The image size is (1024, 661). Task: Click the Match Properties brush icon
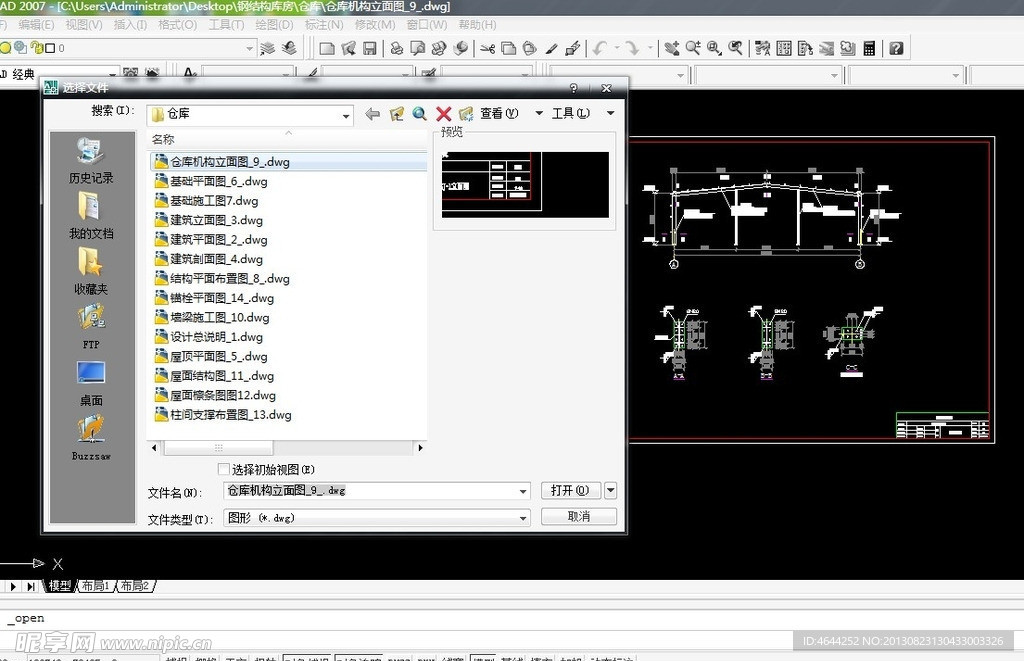pyautogui.click(x=552, y=48)
